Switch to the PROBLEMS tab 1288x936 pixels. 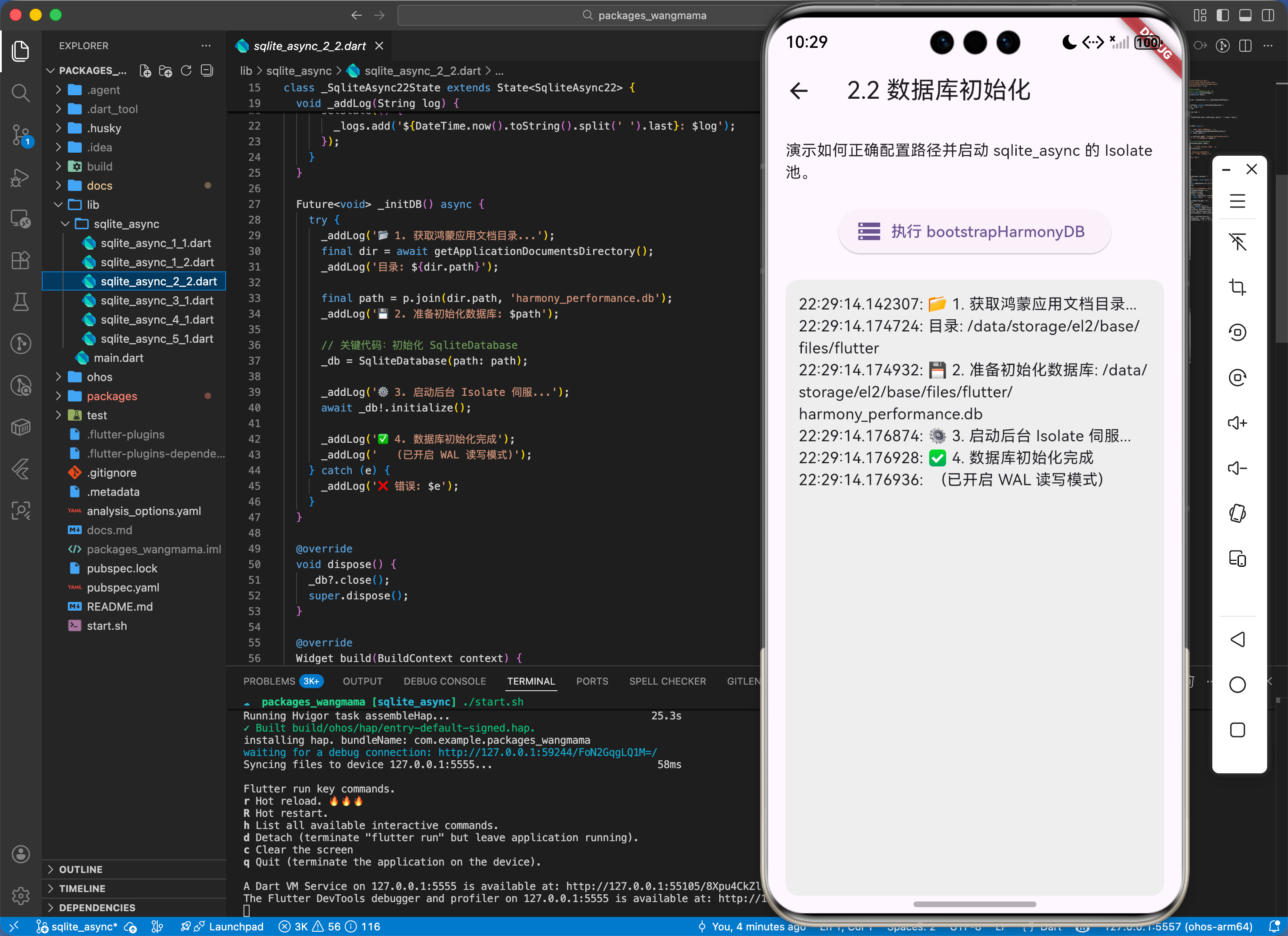[x=269, y=681]
